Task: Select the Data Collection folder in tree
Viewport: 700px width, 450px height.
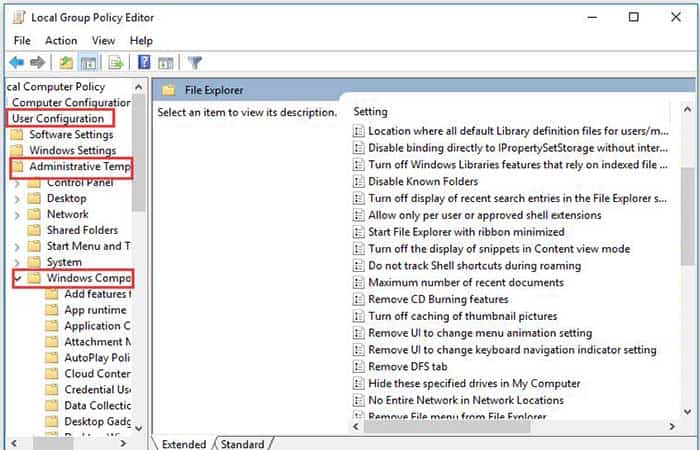Action: pos(98,405)
